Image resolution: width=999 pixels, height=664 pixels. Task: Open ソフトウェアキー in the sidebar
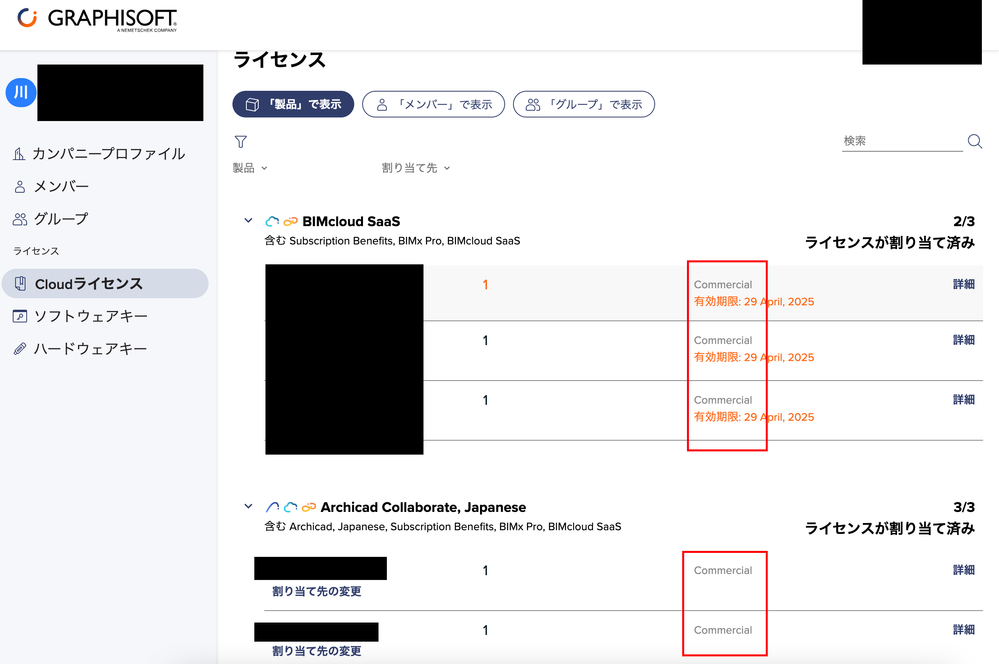tap(90, 316)
